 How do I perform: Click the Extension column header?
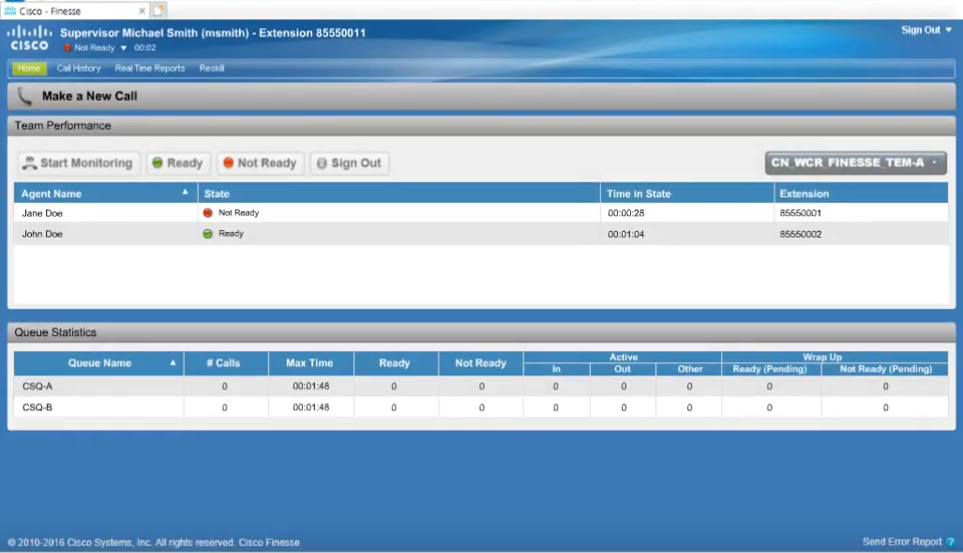pos(861,194)
